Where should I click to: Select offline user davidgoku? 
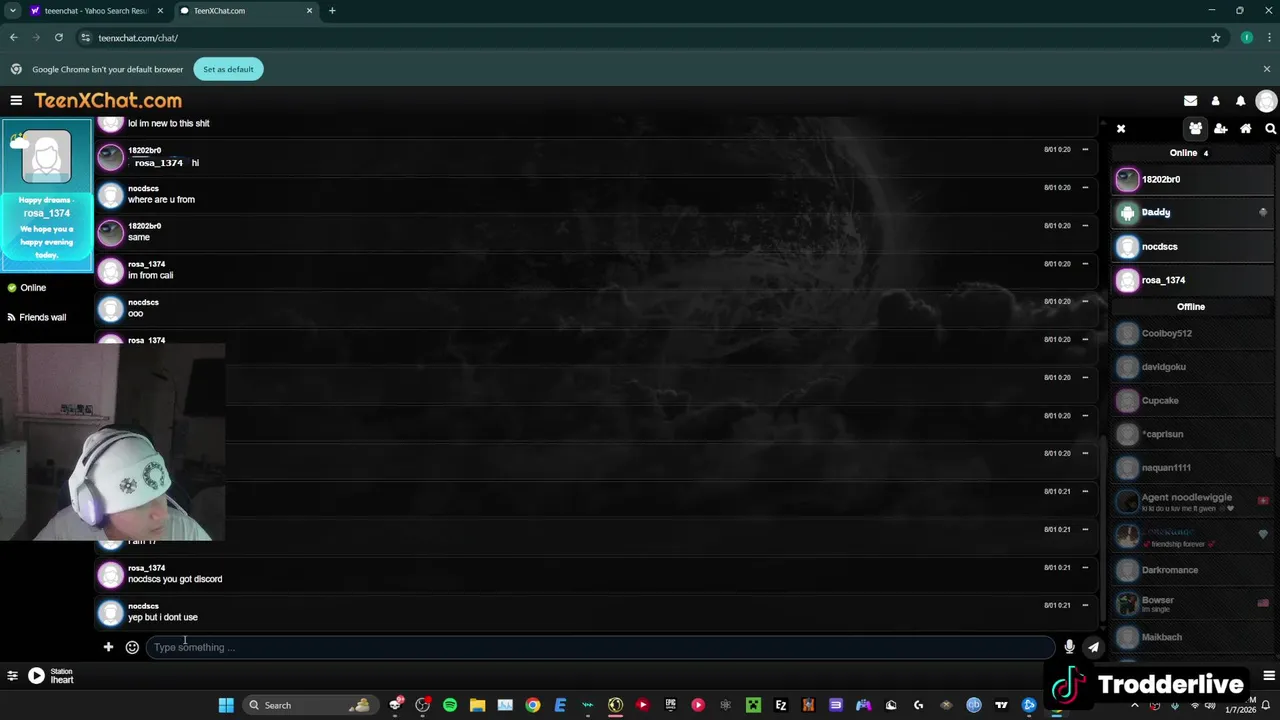[x=1193, y=367]
